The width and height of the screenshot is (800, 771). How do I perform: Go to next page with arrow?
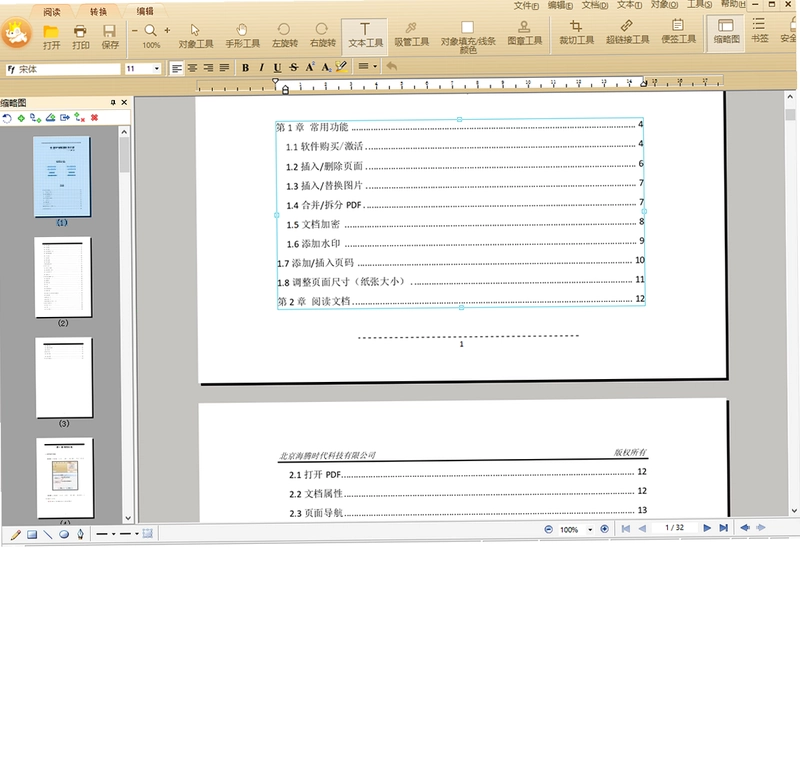point(707,528)
